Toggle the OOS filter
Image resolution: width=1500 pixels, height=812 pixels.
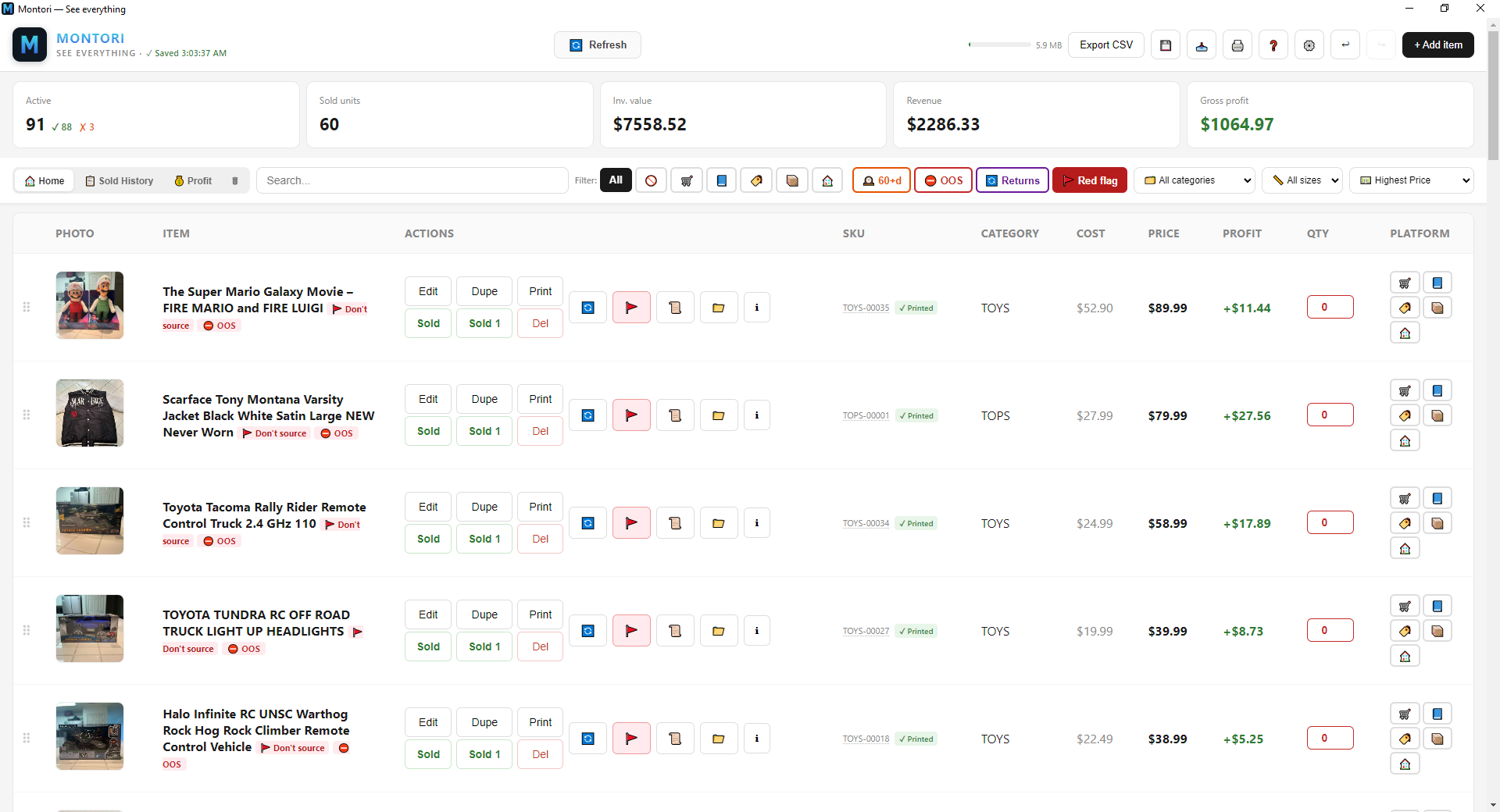tap(943, 180)
